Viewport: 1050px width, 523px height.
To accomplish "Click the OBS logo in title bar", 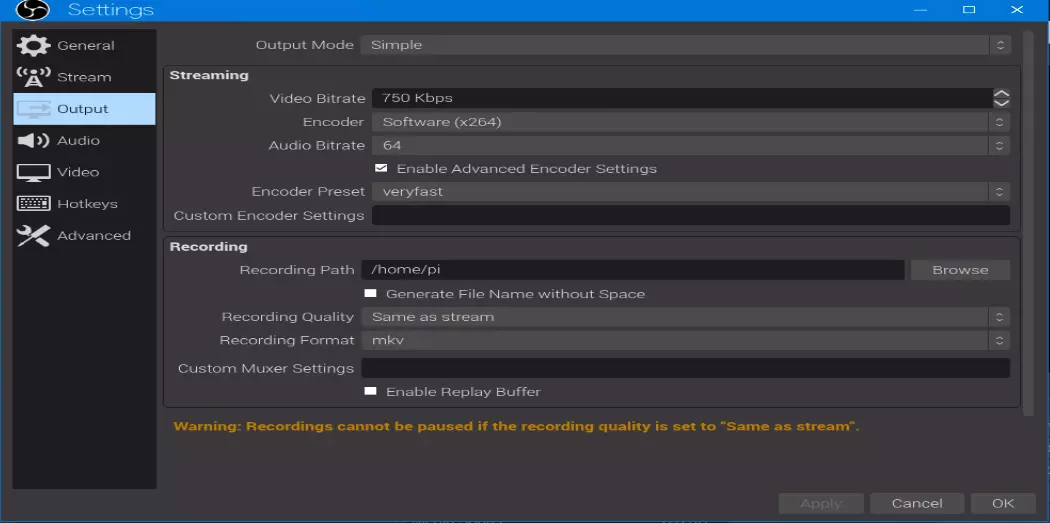I will point(32,10).
